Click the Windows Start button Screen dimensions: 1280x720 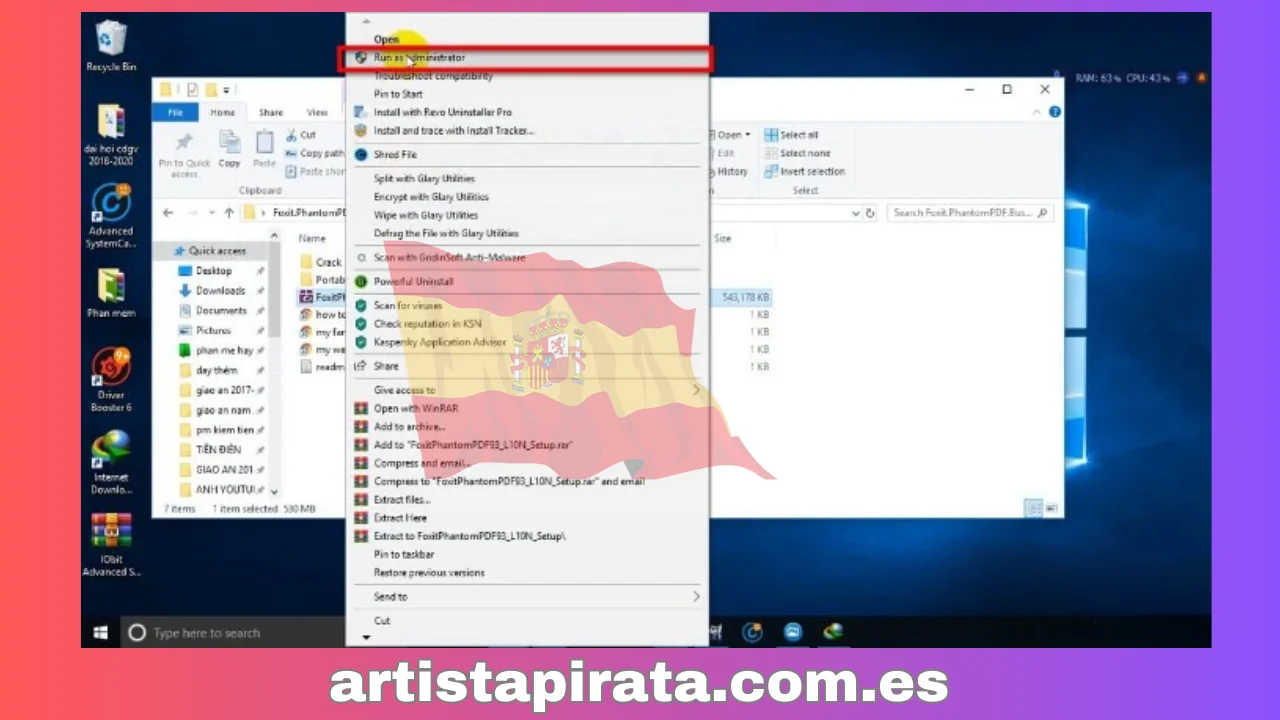(x=100, y=633)
